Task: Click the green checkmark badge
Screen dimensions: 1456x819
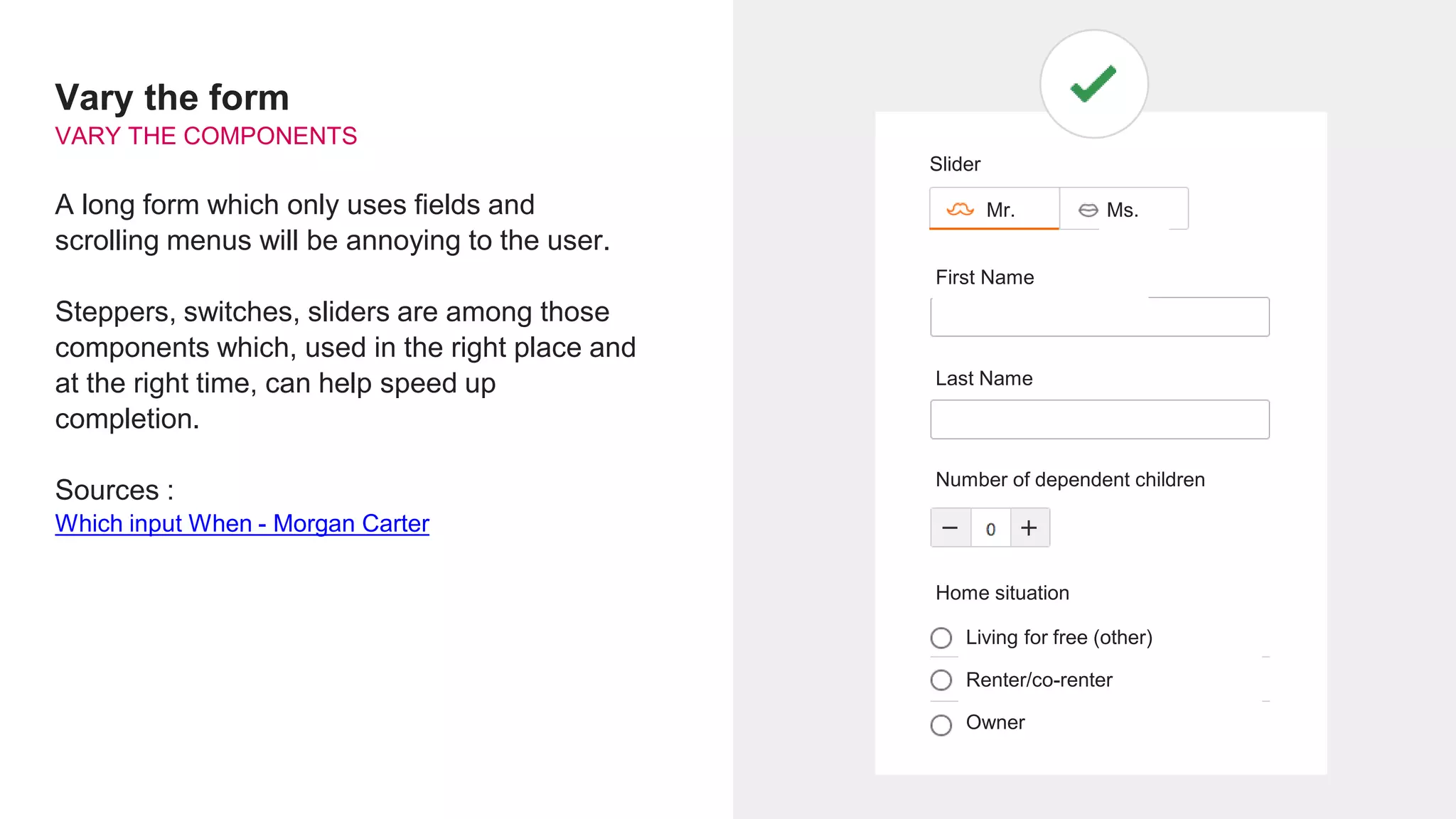Action: (1094, 84)
